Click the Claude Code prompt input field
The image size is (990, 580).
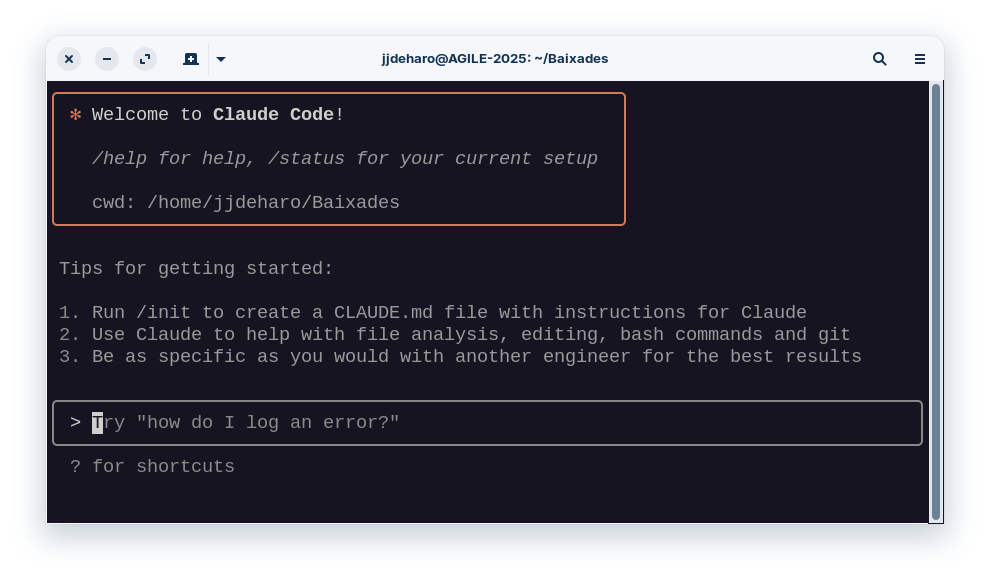click(x=487, y=423)
